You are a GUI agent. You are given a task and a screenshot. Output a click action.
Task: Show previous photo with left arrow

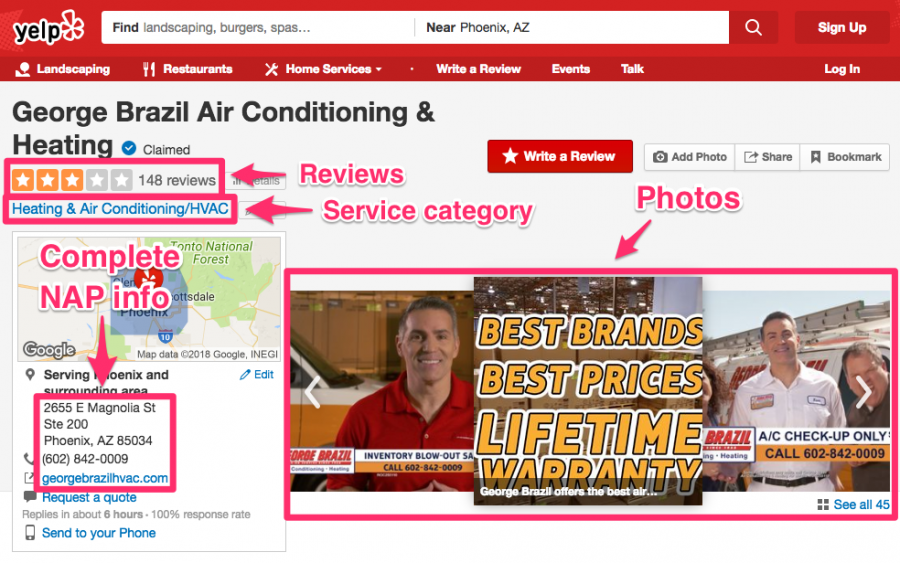coord(312,392)
